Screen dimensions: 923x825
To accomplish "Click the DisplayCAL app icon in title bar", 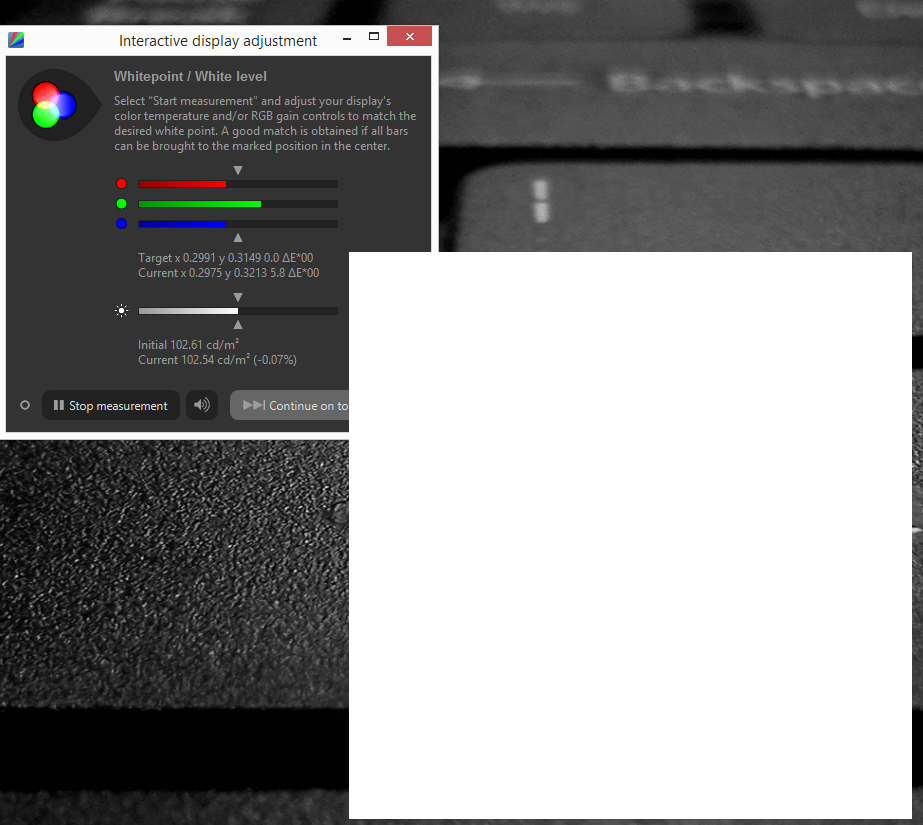I will [16, 40].
